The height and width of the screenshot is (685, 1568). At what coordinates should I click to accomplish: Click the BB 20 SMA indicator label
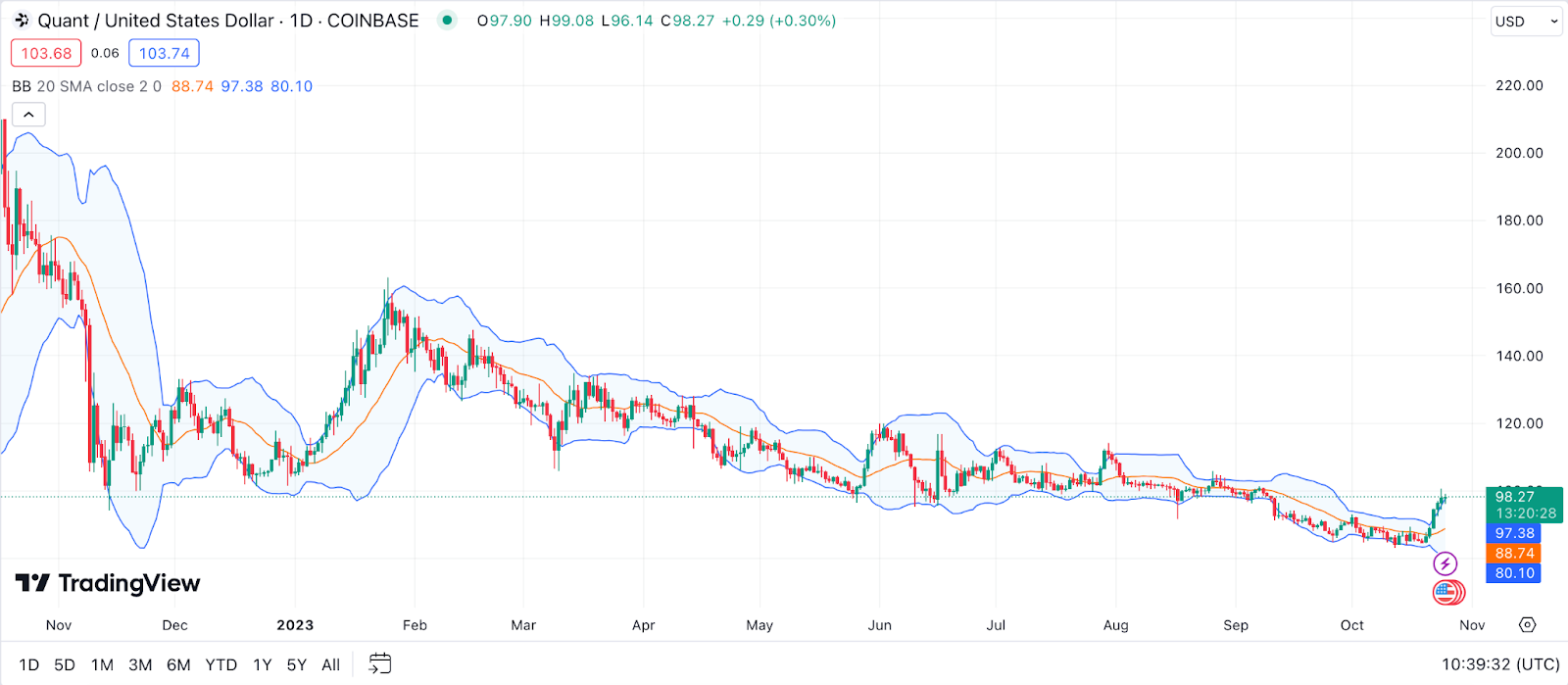point(86,86)
